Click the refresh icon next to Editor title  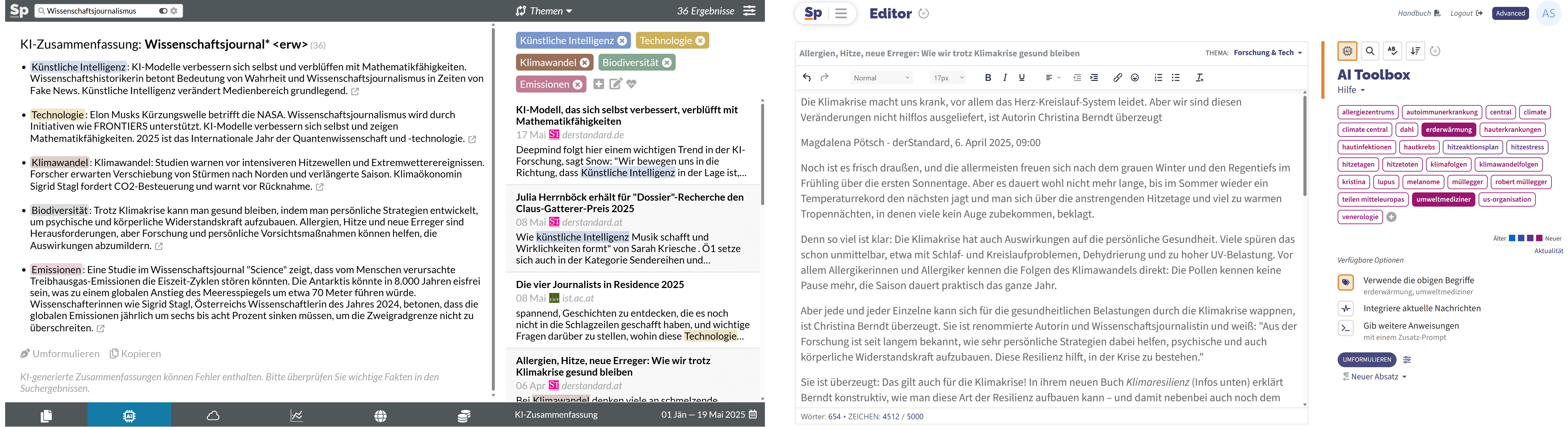(923, 13)
